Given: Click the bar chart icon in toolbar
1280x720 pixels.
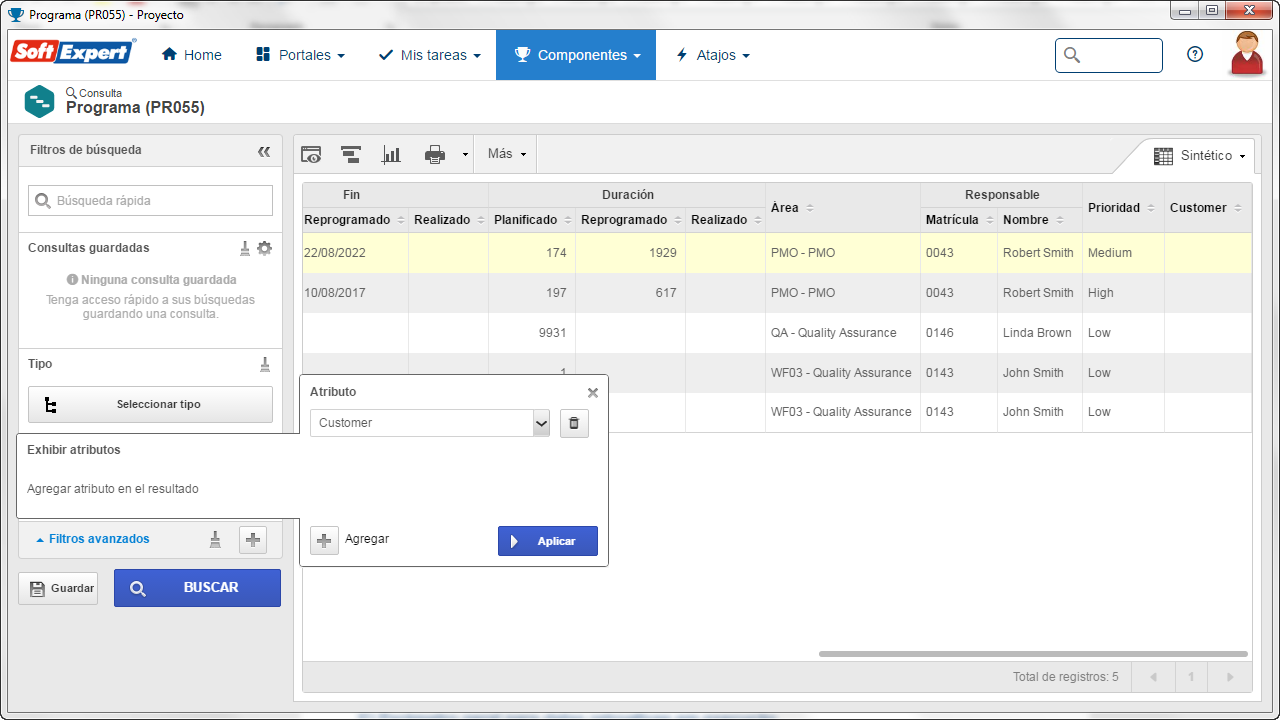Looking at the screenshot, I should pos(392,154).
